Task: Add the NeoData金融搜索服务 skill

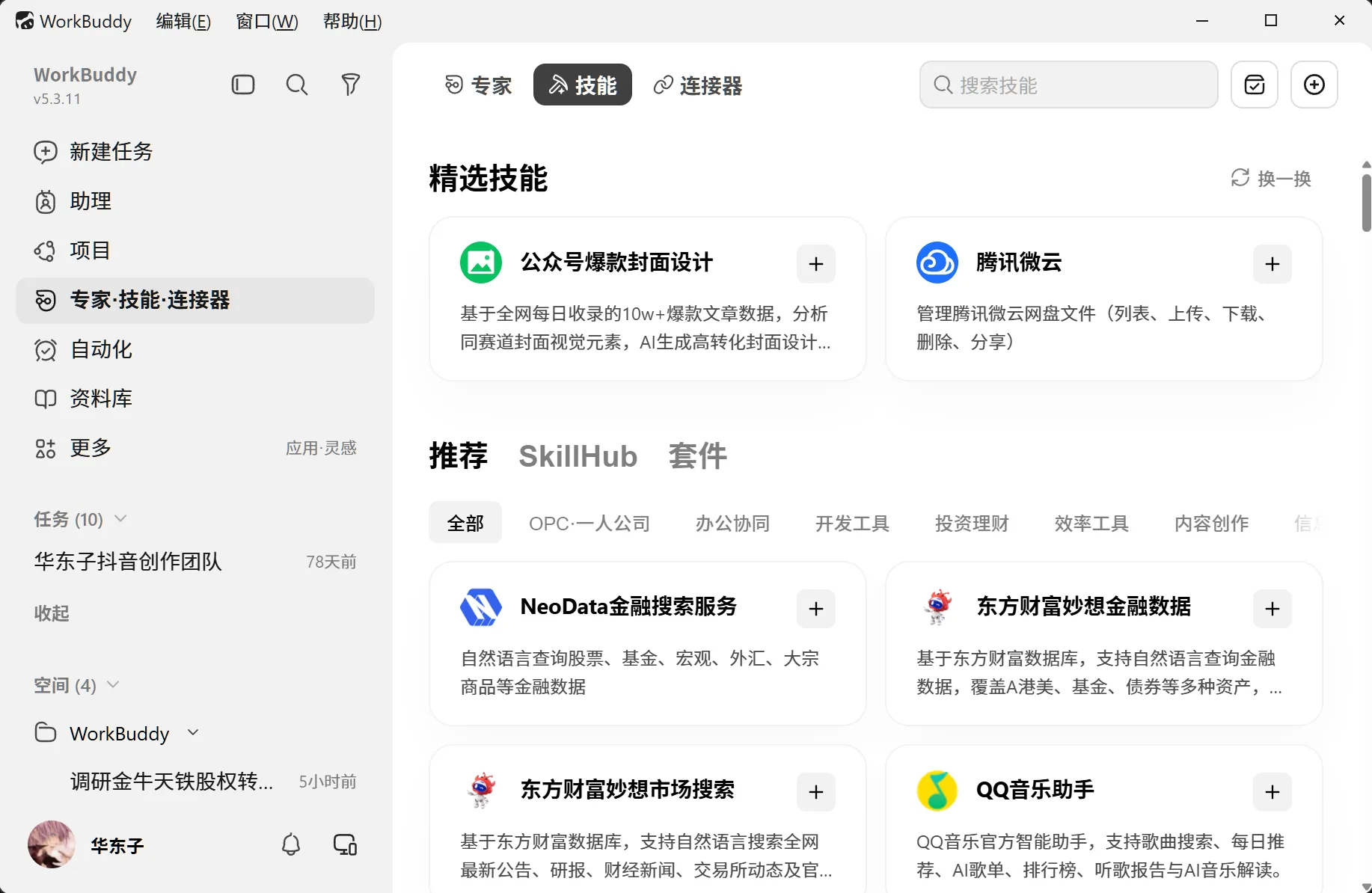Action: click(x=816, y=609)
